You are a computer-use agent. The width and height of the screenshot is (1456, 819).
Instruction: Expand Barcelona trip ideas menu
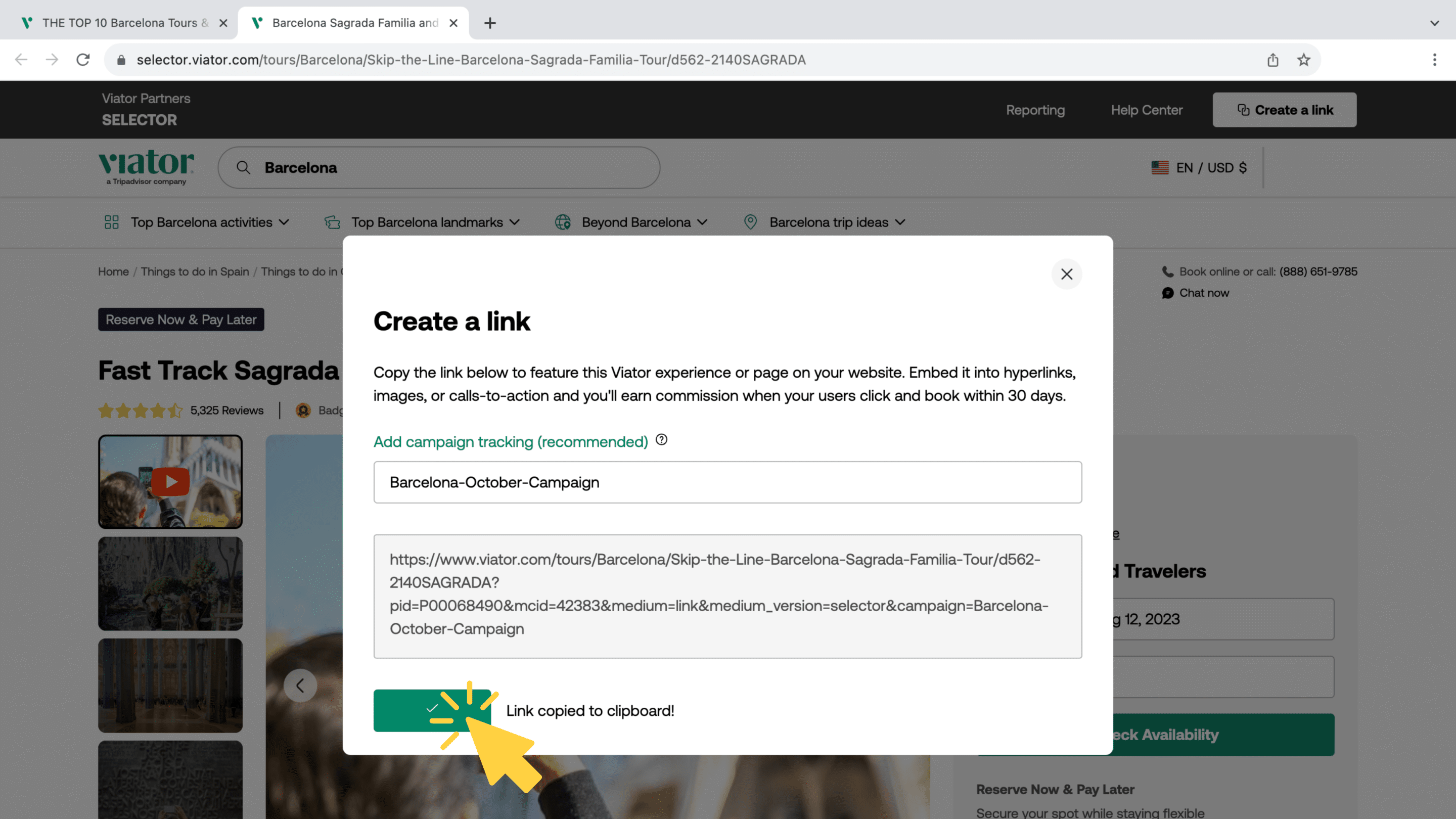[x=825, y=222]
